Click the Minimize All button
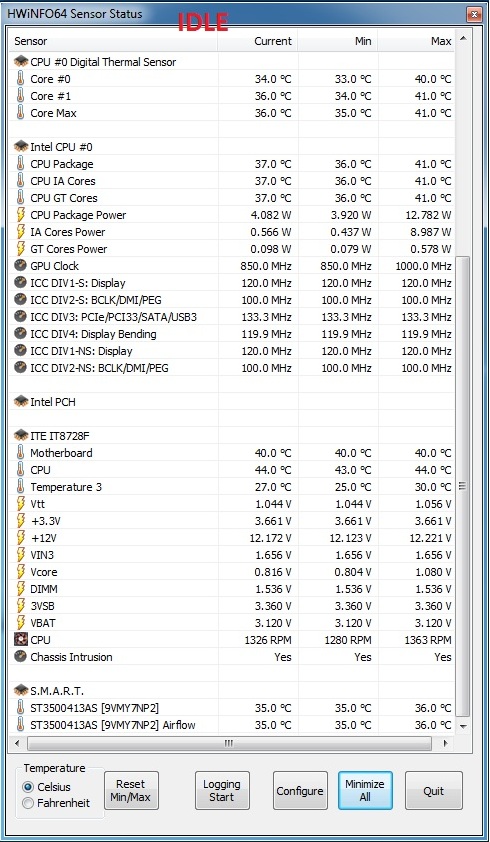Screen dimensions: 490x842 tap(365, 790)
